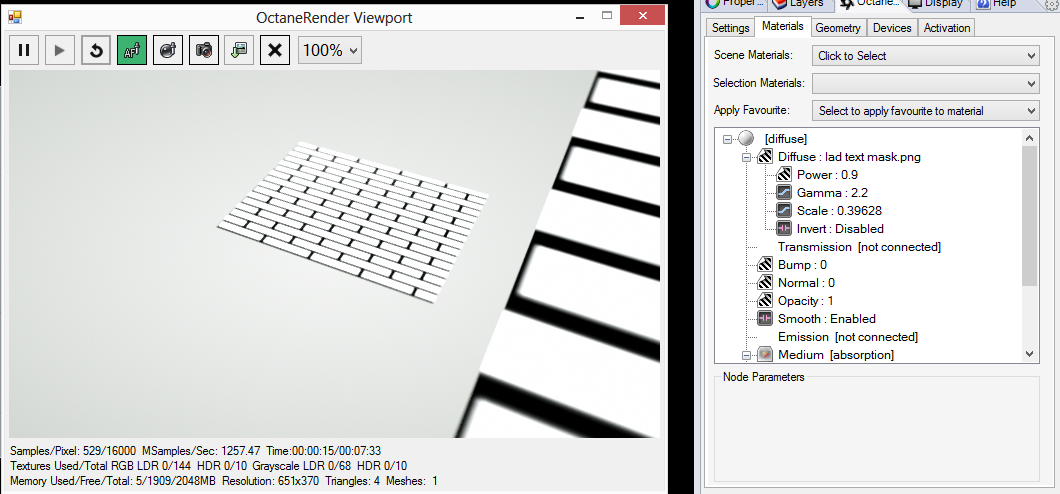Image resolution: width=1060 pixels, height=494 pixels.
Task: Select the 'Normal : 0' row
Action: click(806, 283)
